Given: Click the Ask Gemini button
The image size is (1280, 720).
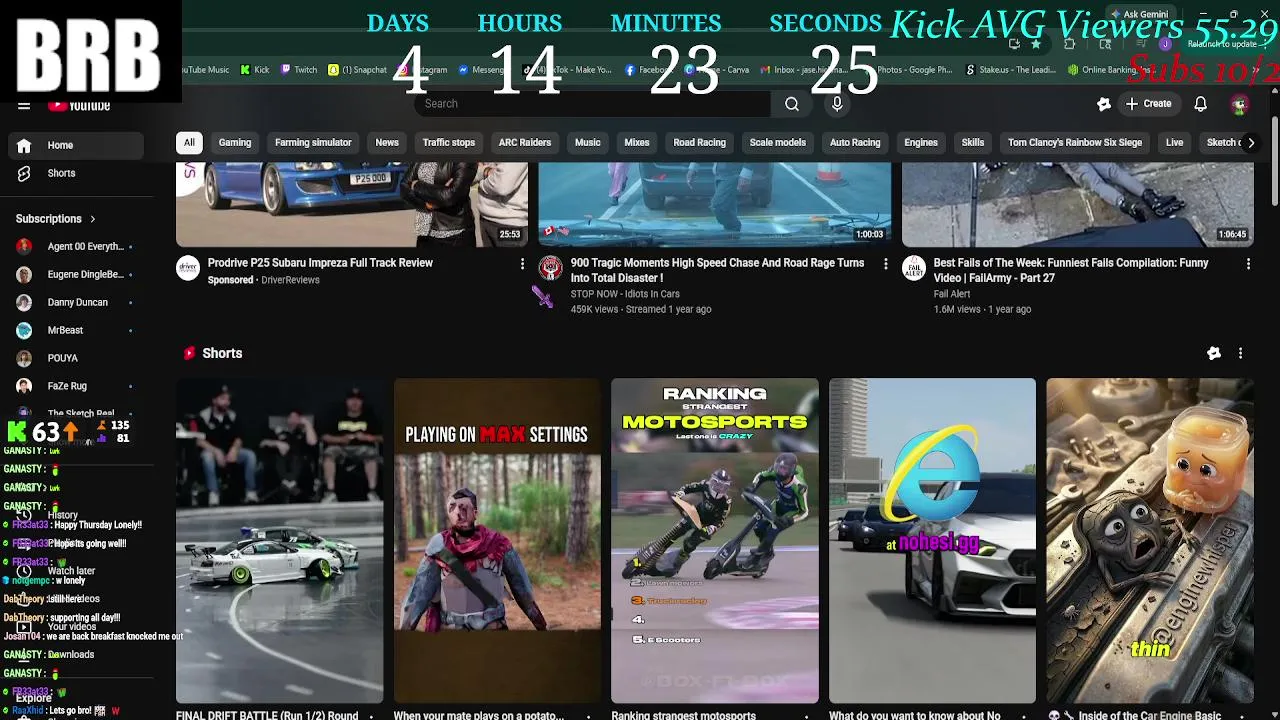Looking at the screenshot, I should tap(1139, 15).
